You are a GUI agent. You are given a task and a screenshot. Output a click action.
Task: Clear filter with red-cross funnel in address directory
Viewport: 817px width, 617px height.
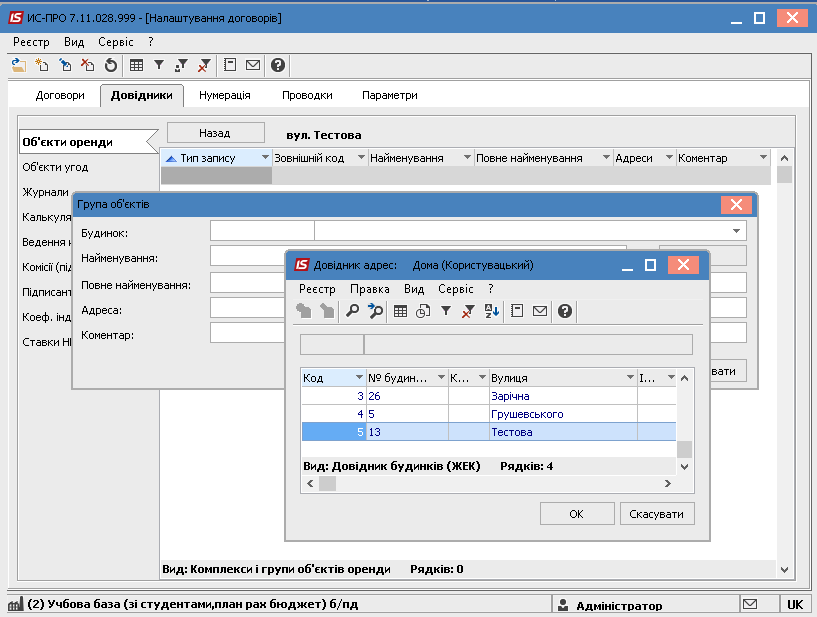(x=468, y=311)
